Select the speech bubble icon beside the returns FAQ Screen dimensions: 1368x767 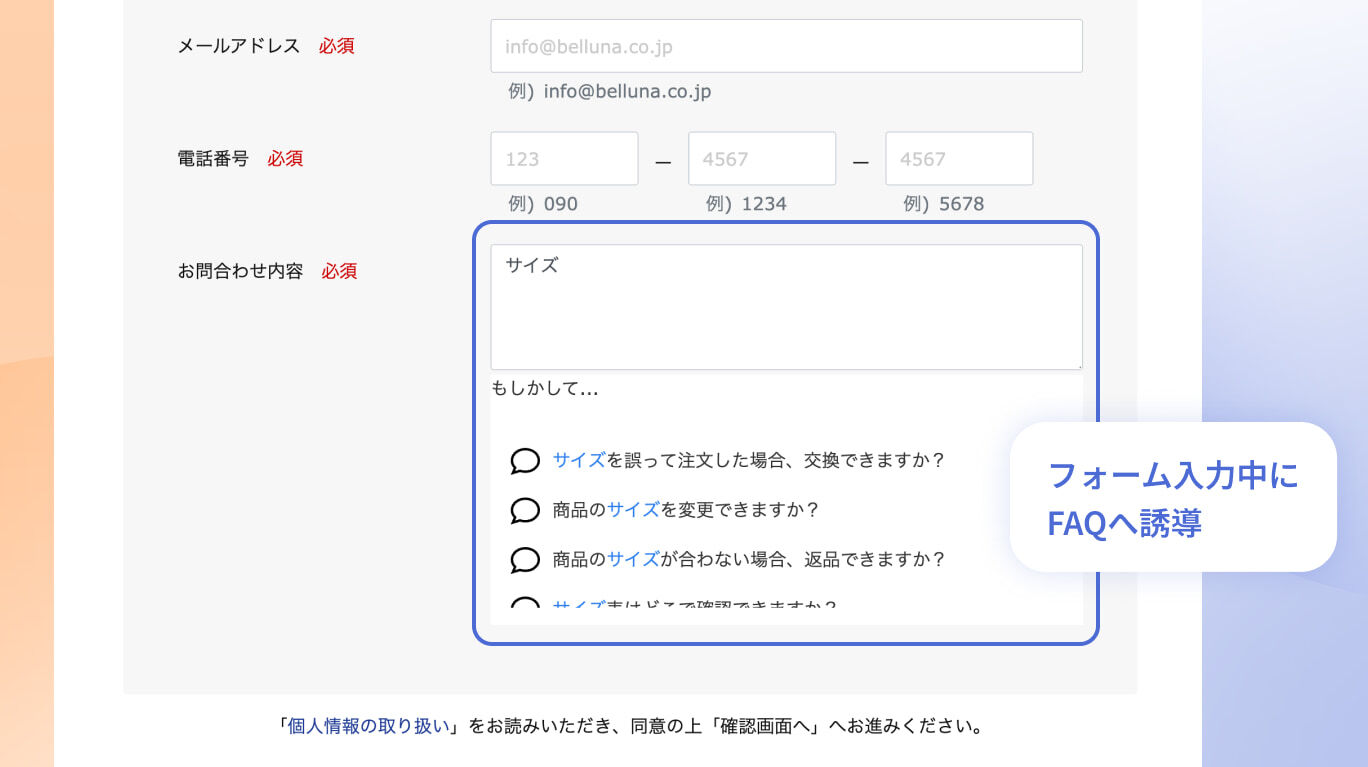[x=524, y=560]
